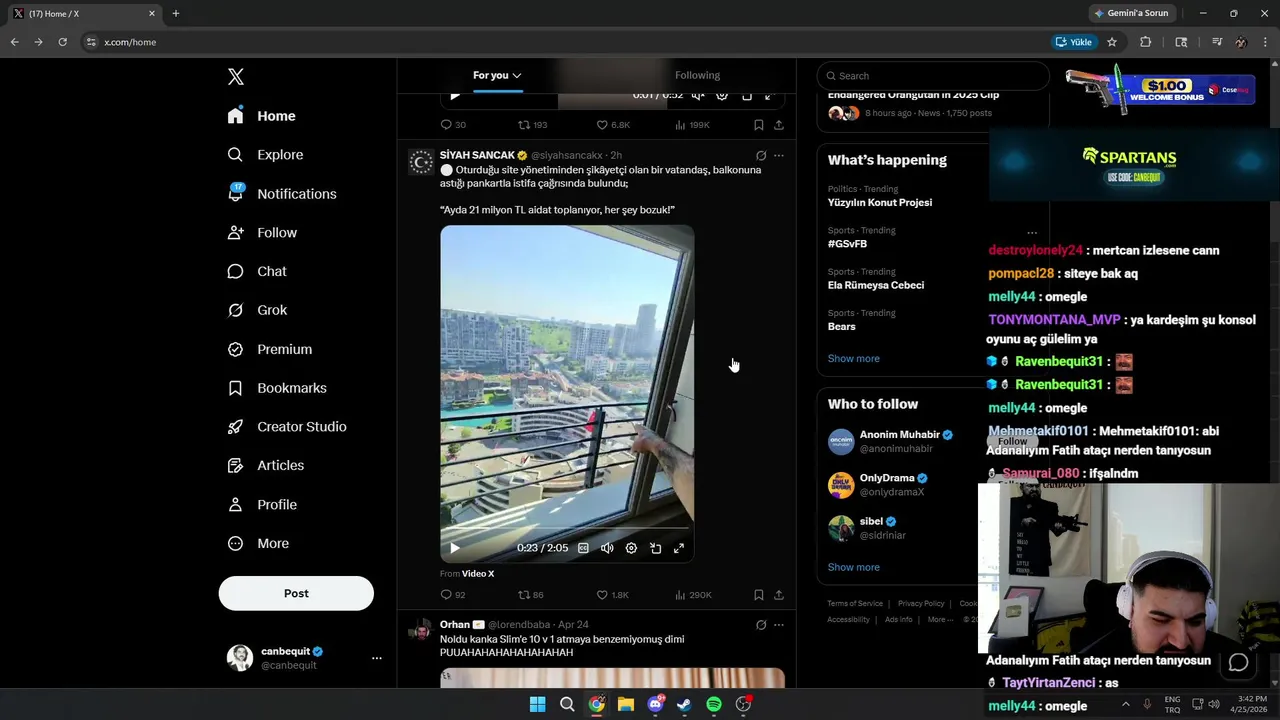Click the X search field
Screen dimensions: 1280x720
tap(932, 76)
